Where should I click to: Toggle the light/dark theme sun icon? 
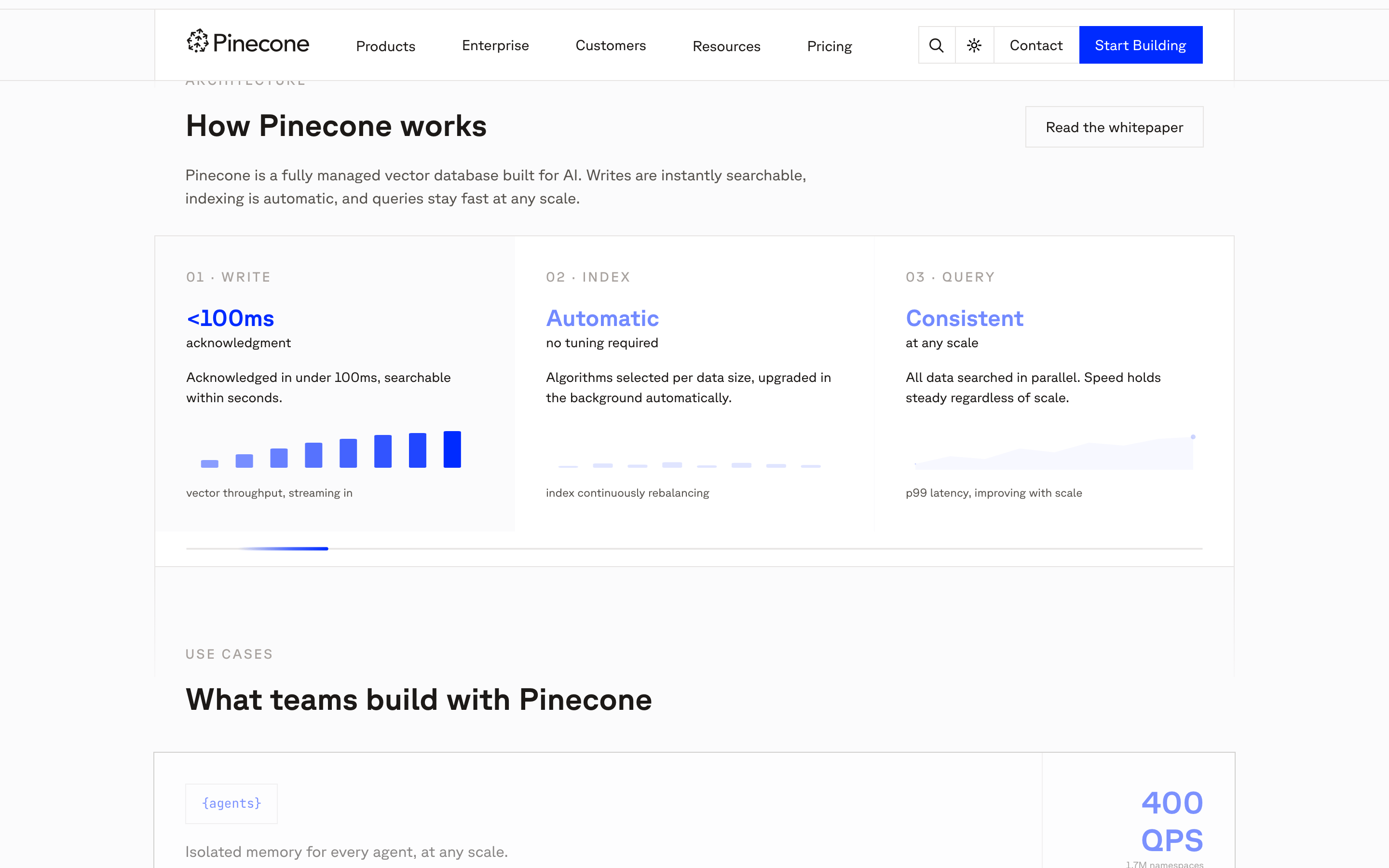pos(974,45)
